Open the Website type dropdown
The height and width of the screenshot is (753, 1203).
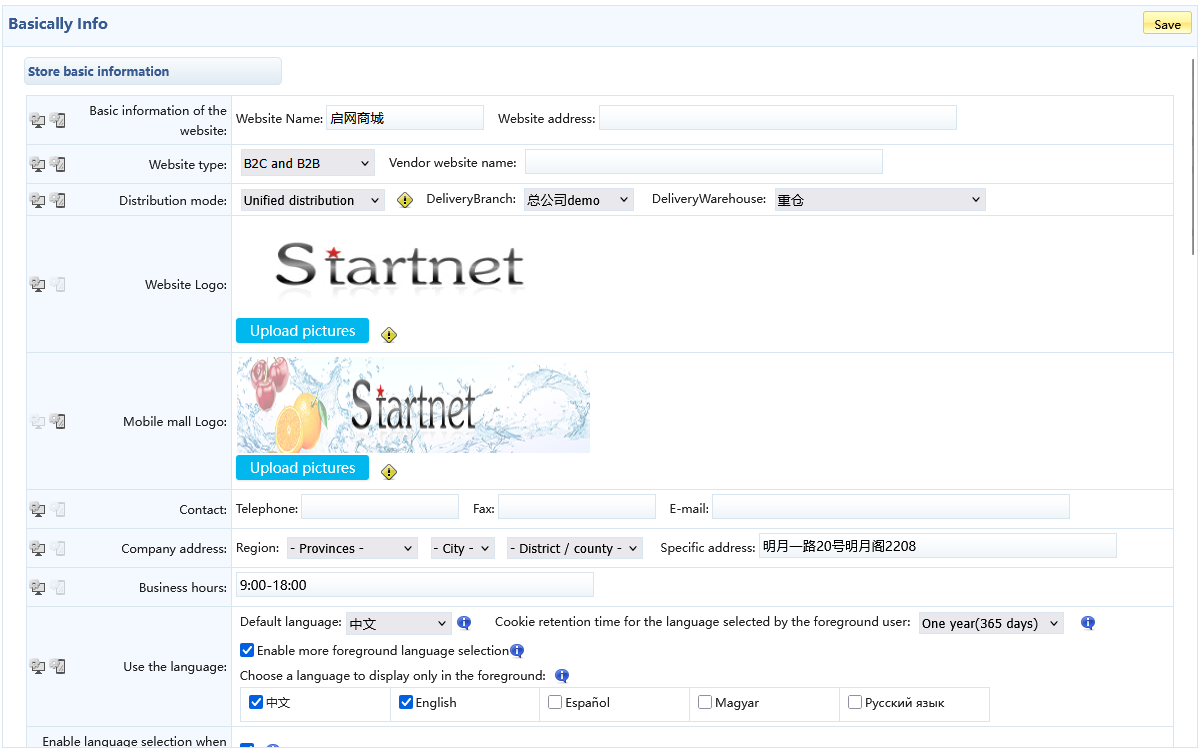[307, 163]
